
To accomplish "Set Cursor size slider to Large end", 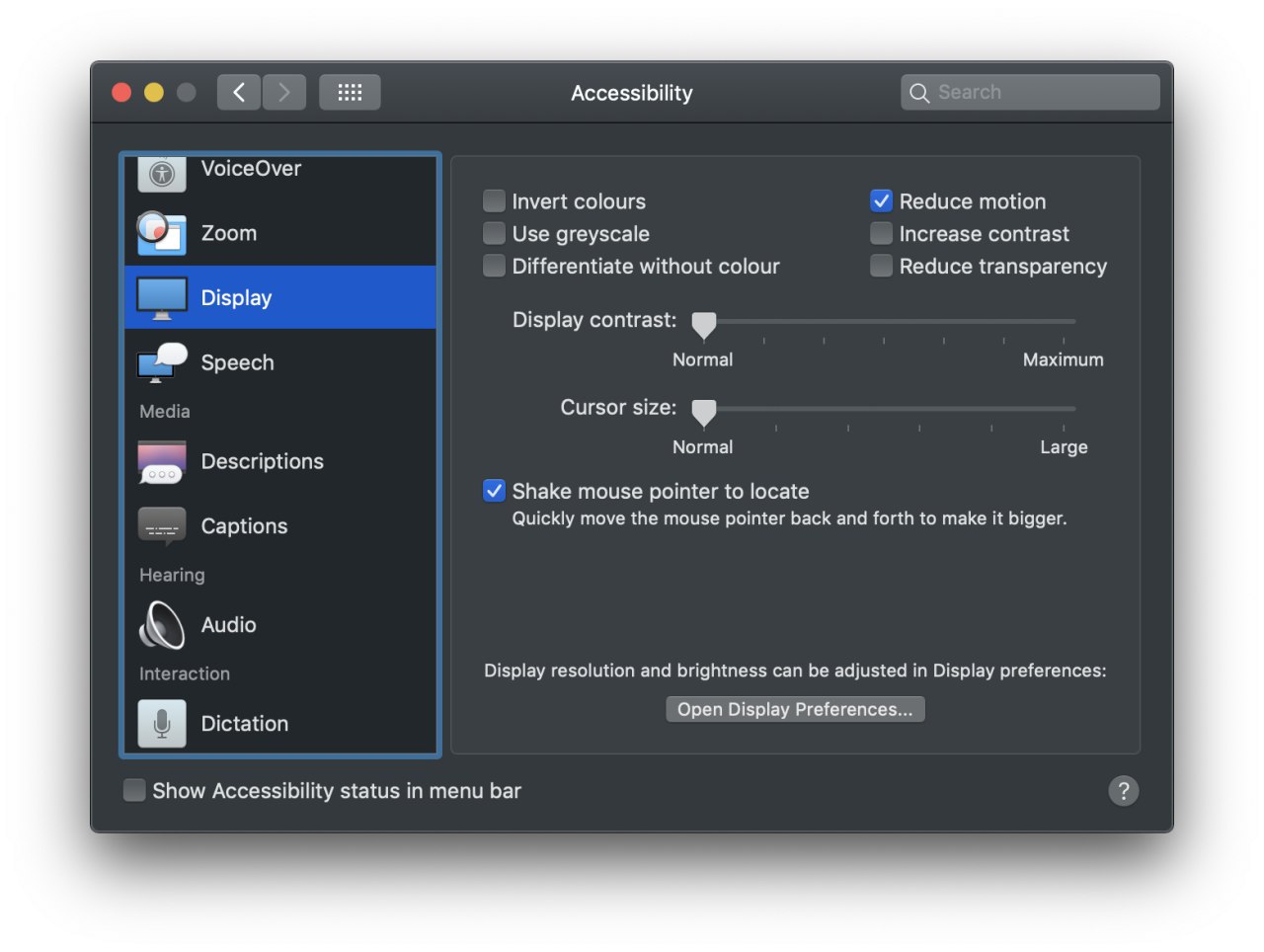I will [1064, 408].
